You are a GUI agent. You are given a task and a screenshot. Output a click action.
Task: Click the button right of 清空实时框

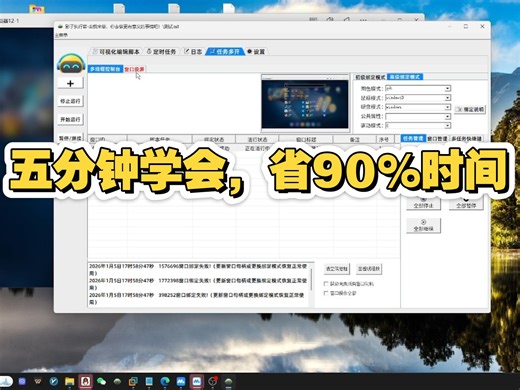tap(369, 269)
